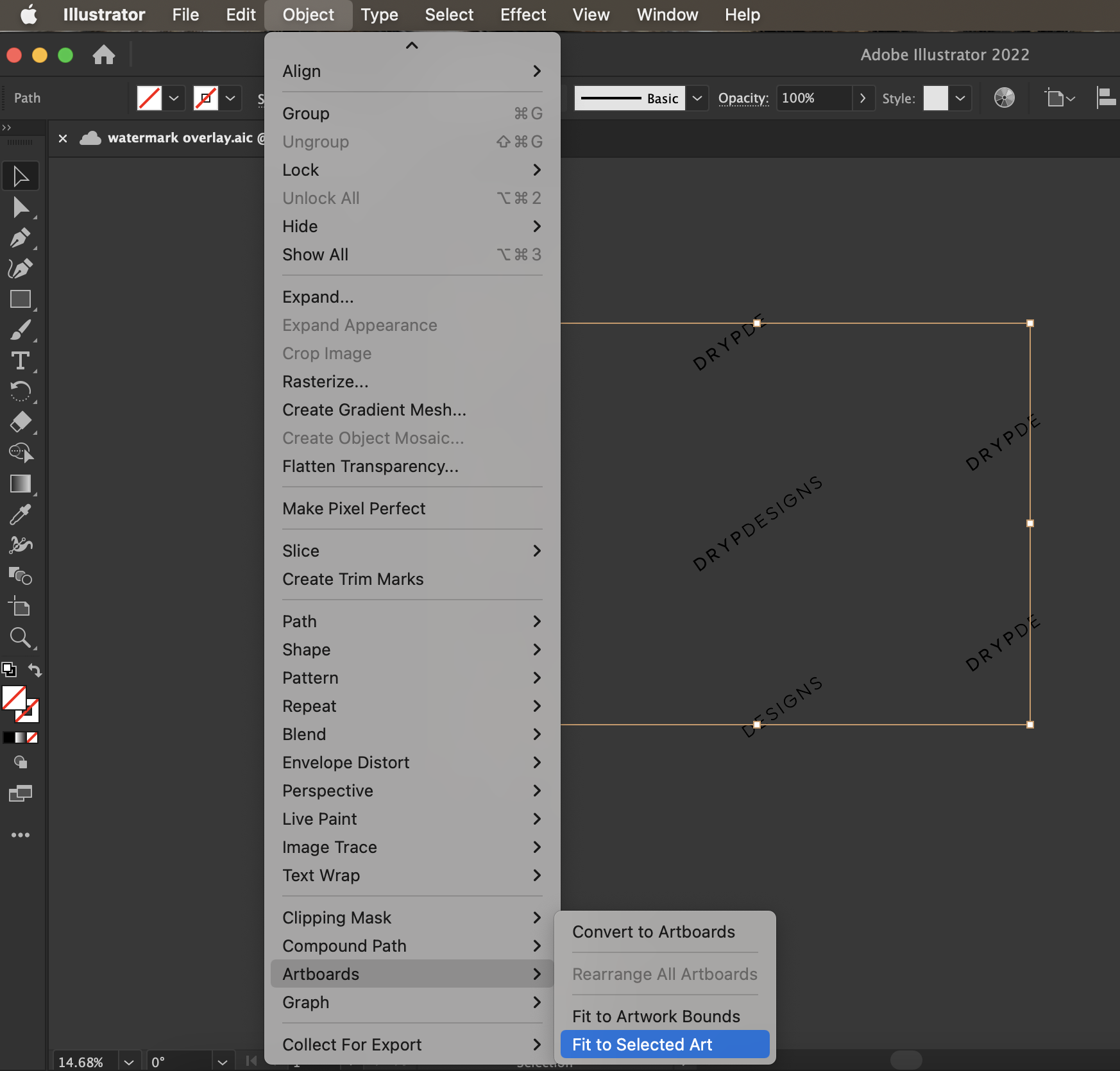Click the Opacity label link
Screen dimensions: 1120x1071
point(743,98)
